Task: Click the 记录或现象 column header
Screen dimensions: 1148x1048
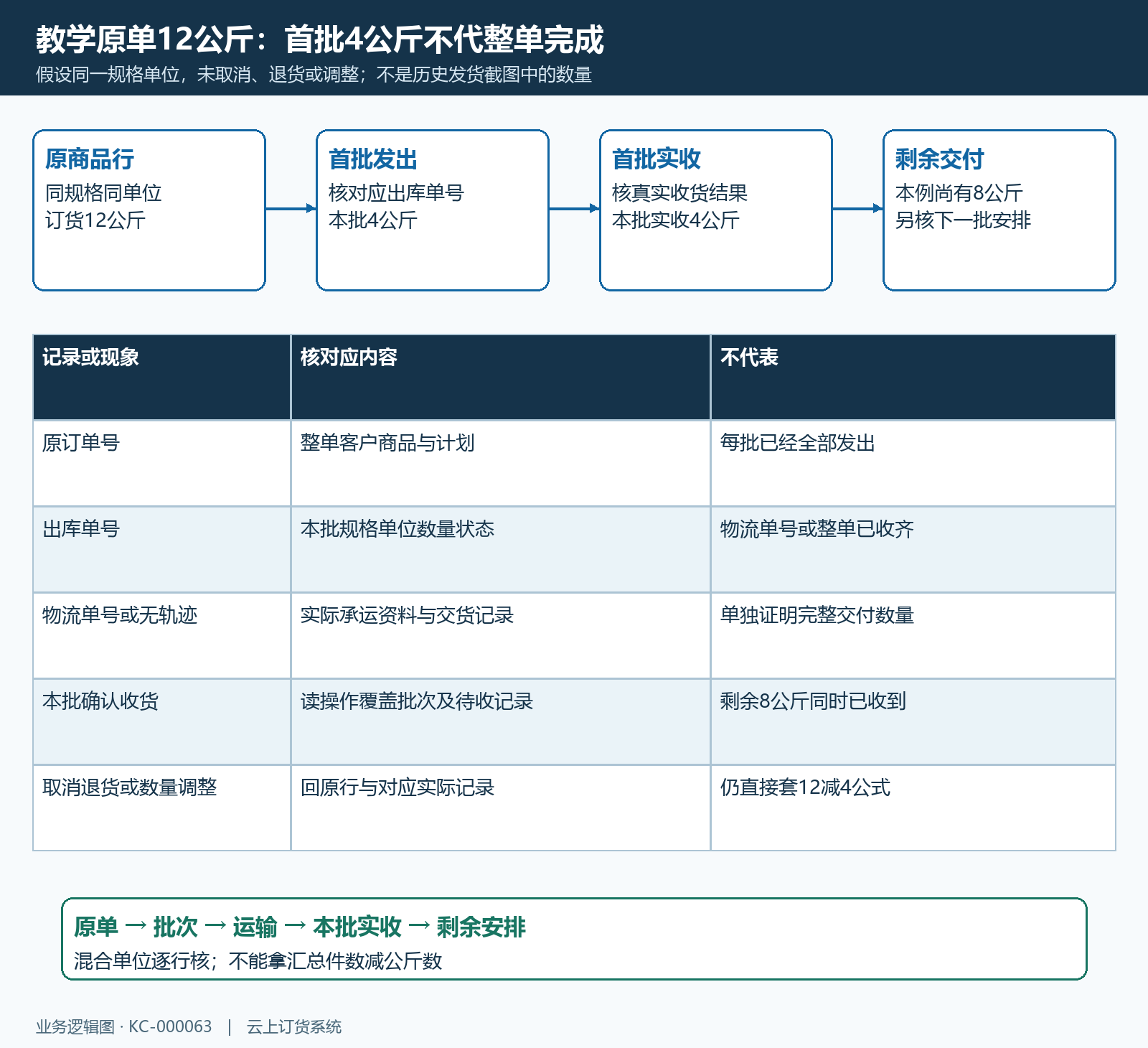Action: pos(162,377)
